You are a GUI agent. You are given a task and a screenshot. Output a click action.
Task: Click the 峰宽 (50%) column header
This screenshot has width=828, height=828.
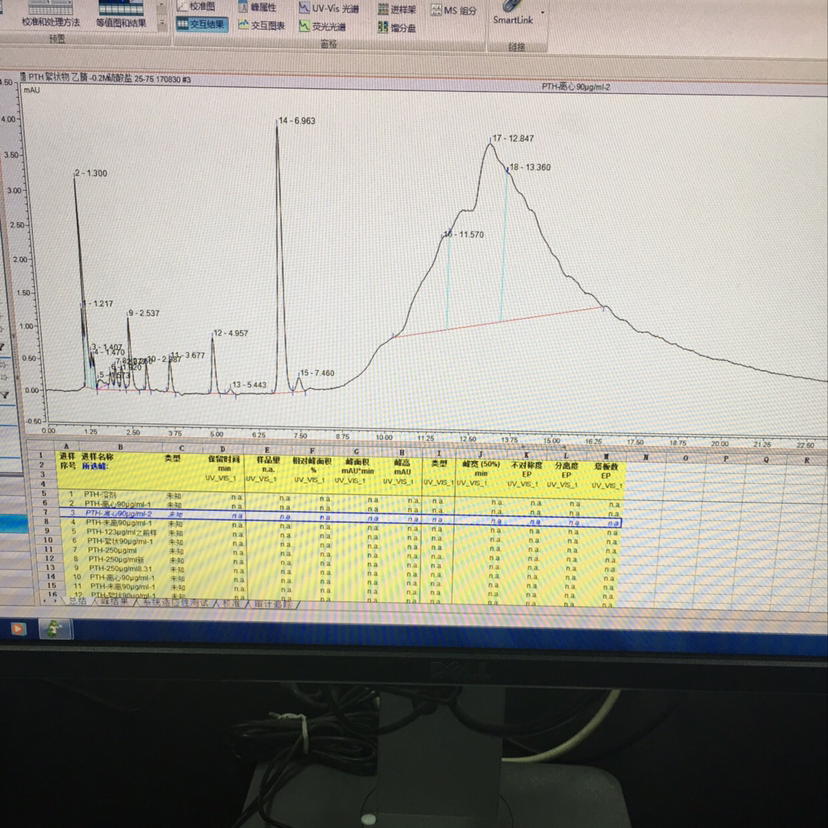481,464
